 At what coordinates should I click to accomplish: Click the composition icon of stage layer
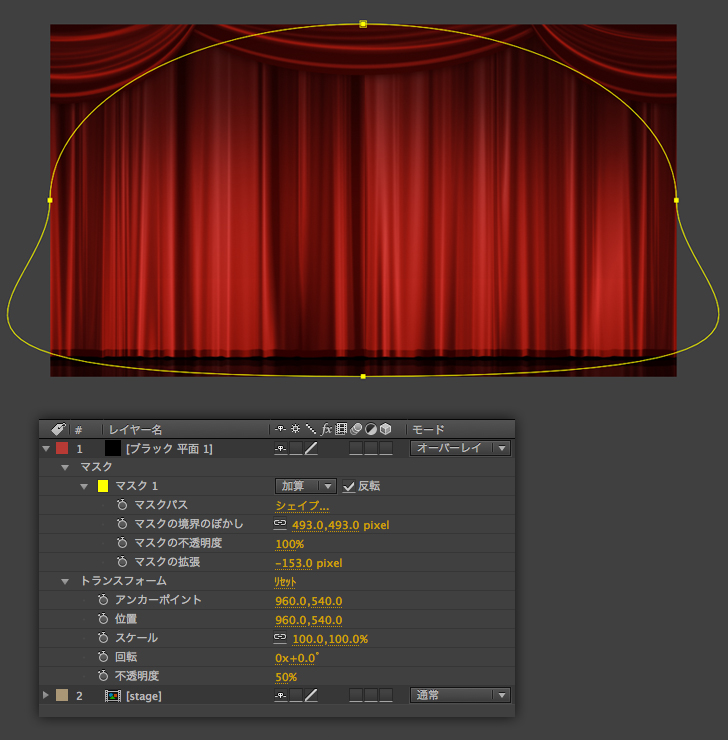[113, 696]
